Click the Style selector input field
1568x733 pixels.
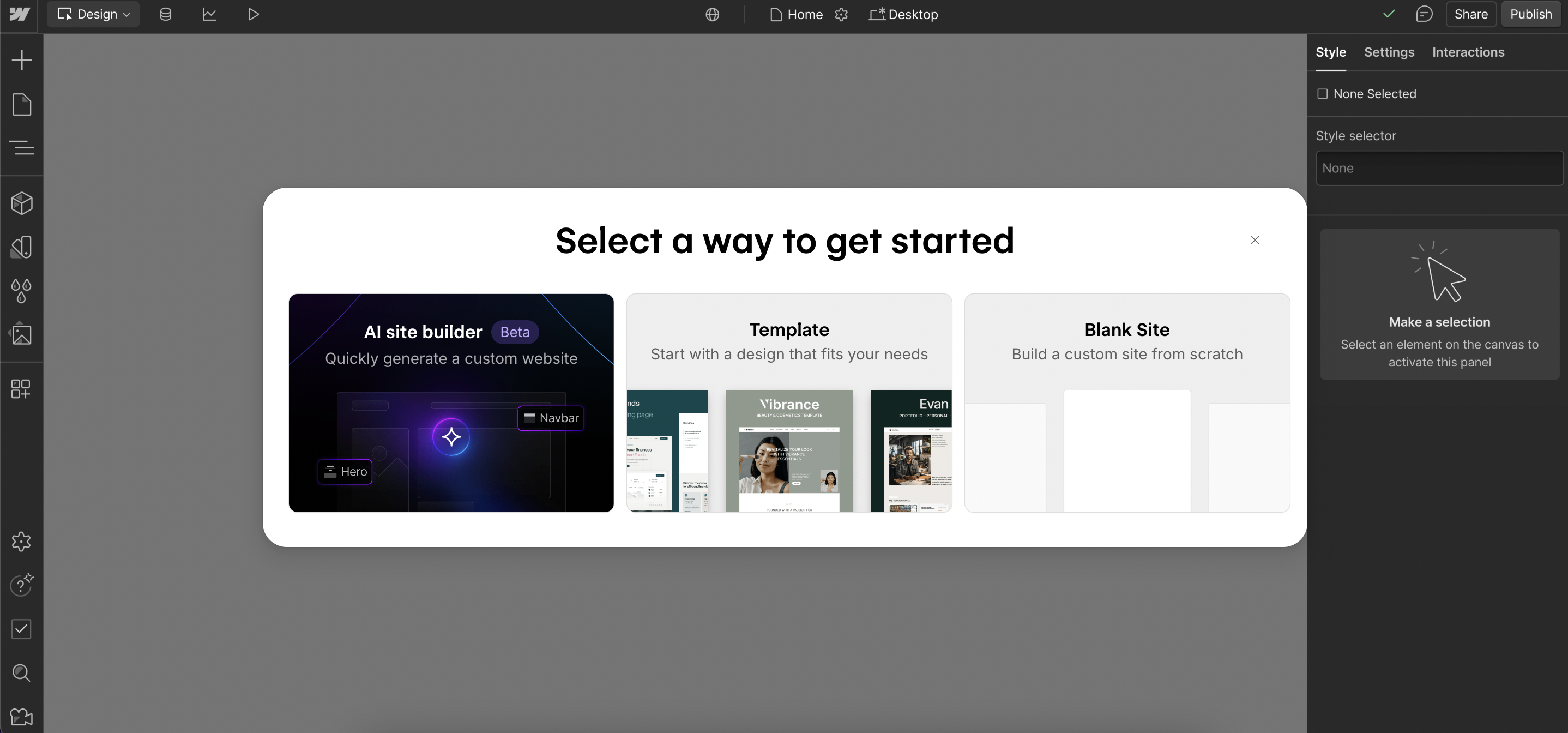coord(1438,168)
